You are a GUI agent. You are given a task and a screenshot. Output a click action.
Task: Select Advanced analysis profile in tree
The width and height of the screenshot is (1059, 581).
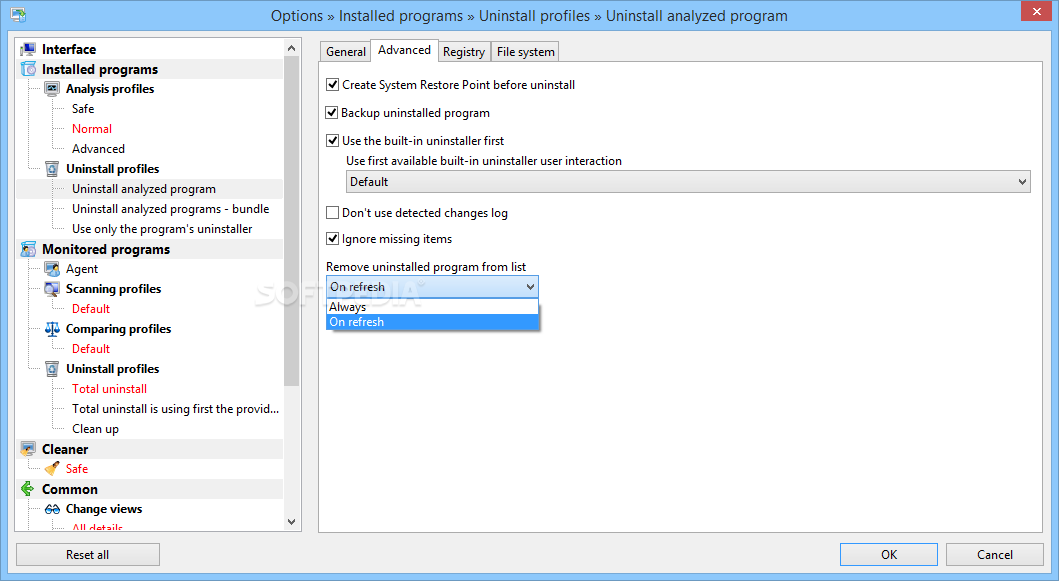tap(99, 149)
